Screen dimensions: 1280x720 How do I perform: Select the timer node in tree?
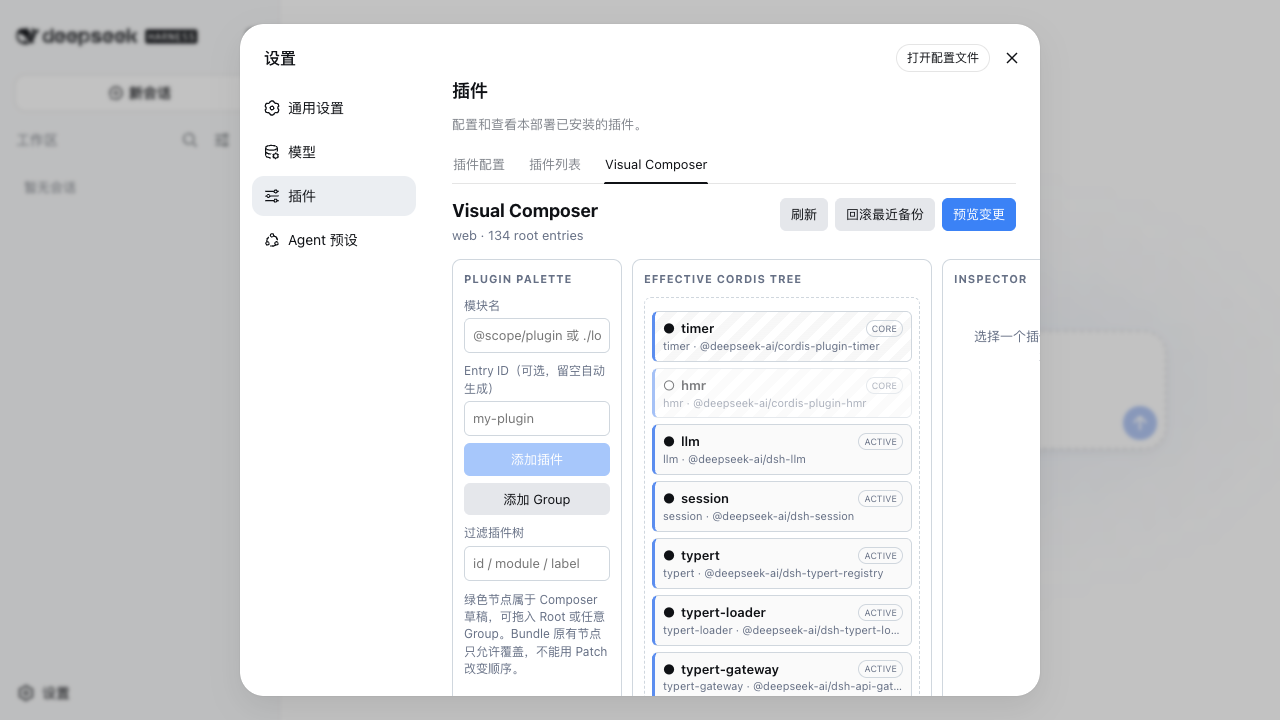pyautogui.click(x=782, y=336)
